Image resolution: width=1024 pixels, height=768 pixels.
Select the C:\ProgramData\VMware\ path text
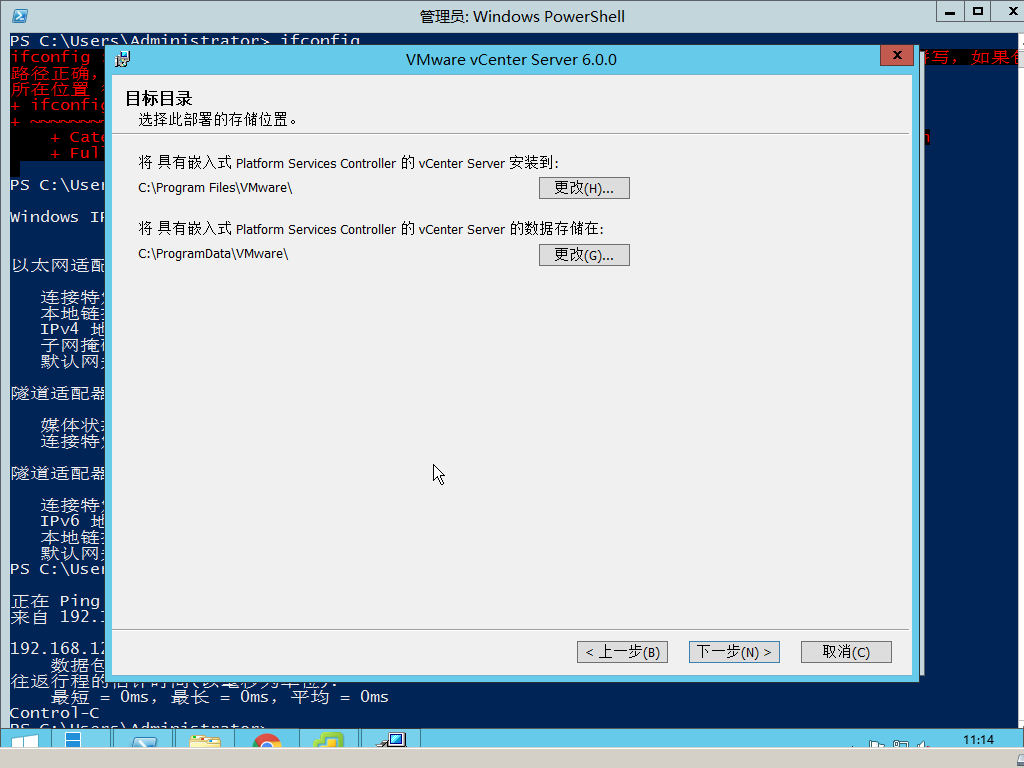[213, 253]
